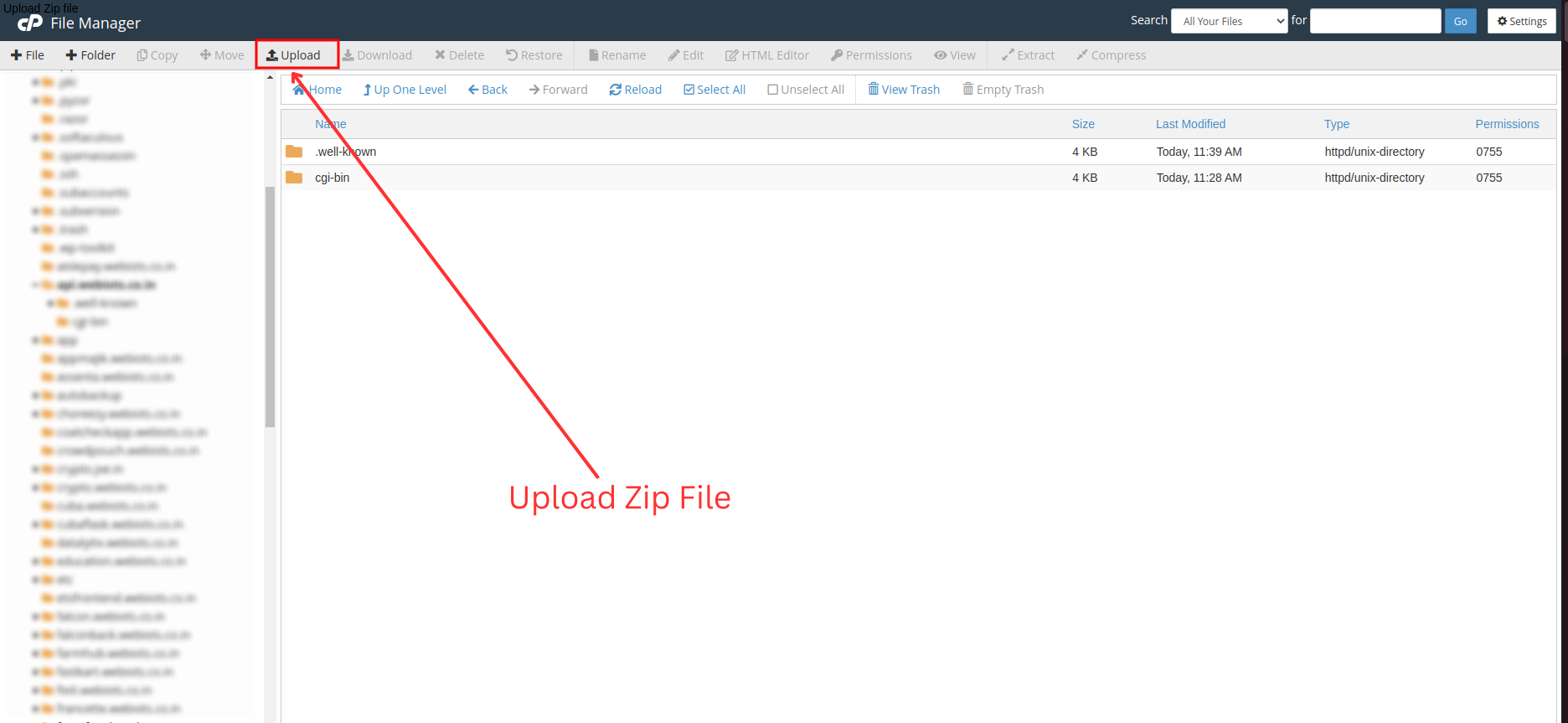Screen dimensions: 1568x723
Task: Open View Trash
Action: tap(904, 90)
